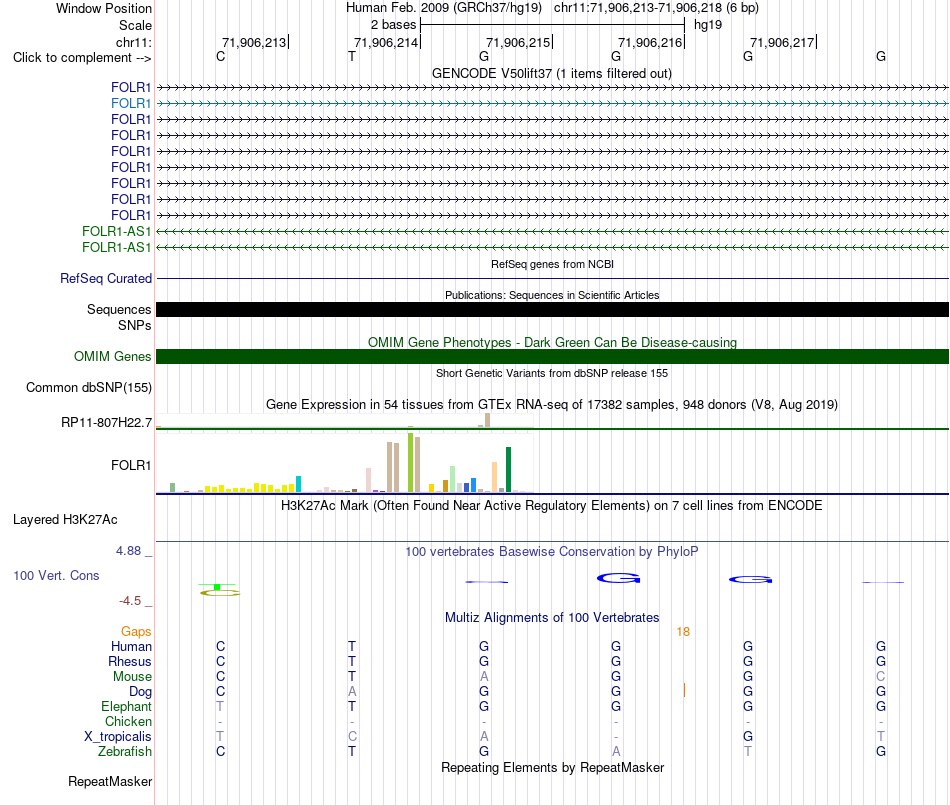The image size is (950, 805).
Task: Click the FOLR1 GTEx expression bar chart
Action: 345,462
